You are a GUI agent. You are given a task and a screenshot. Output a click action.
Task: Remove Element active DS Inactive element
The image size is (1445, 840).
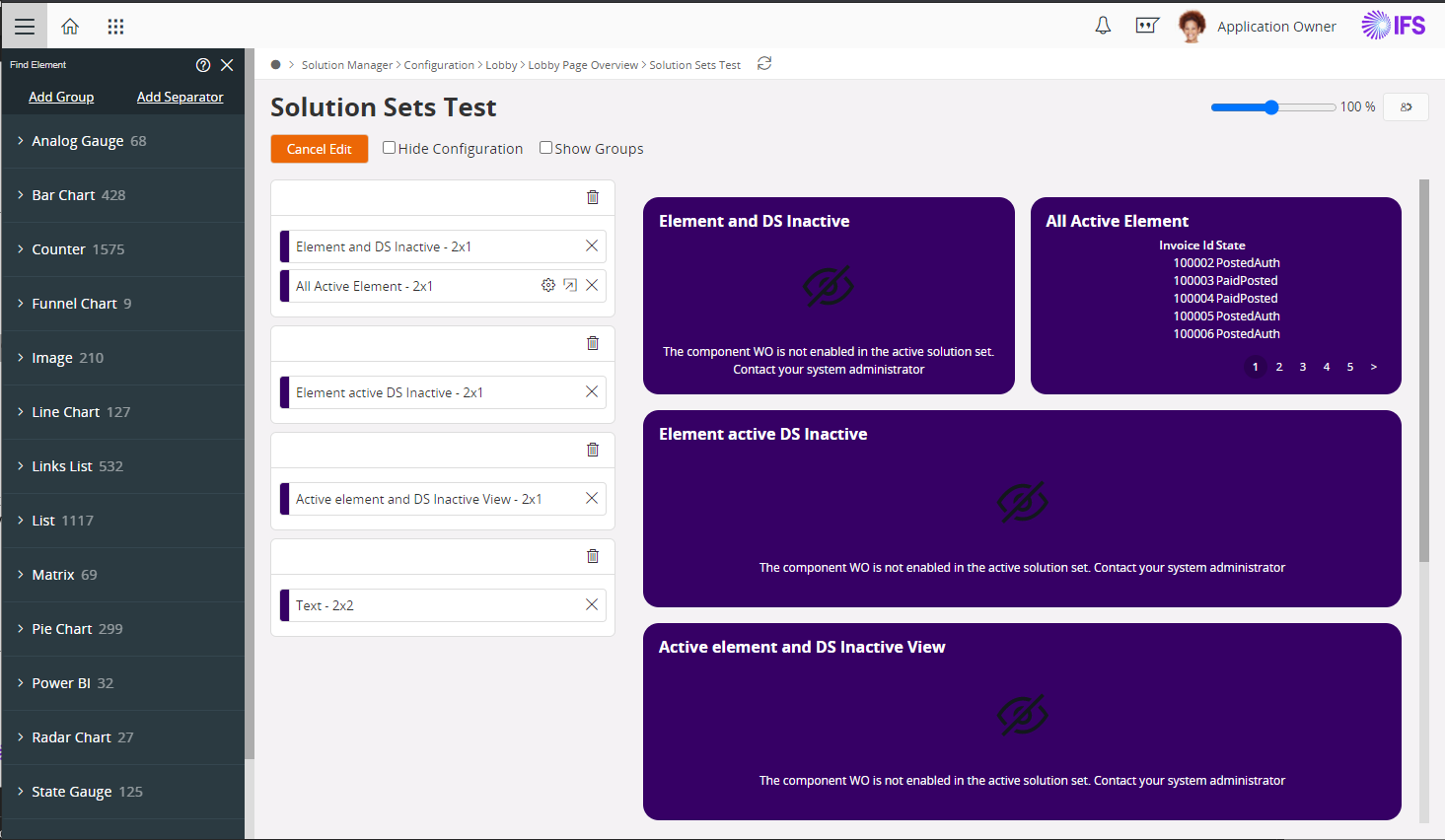coord(592,392)
